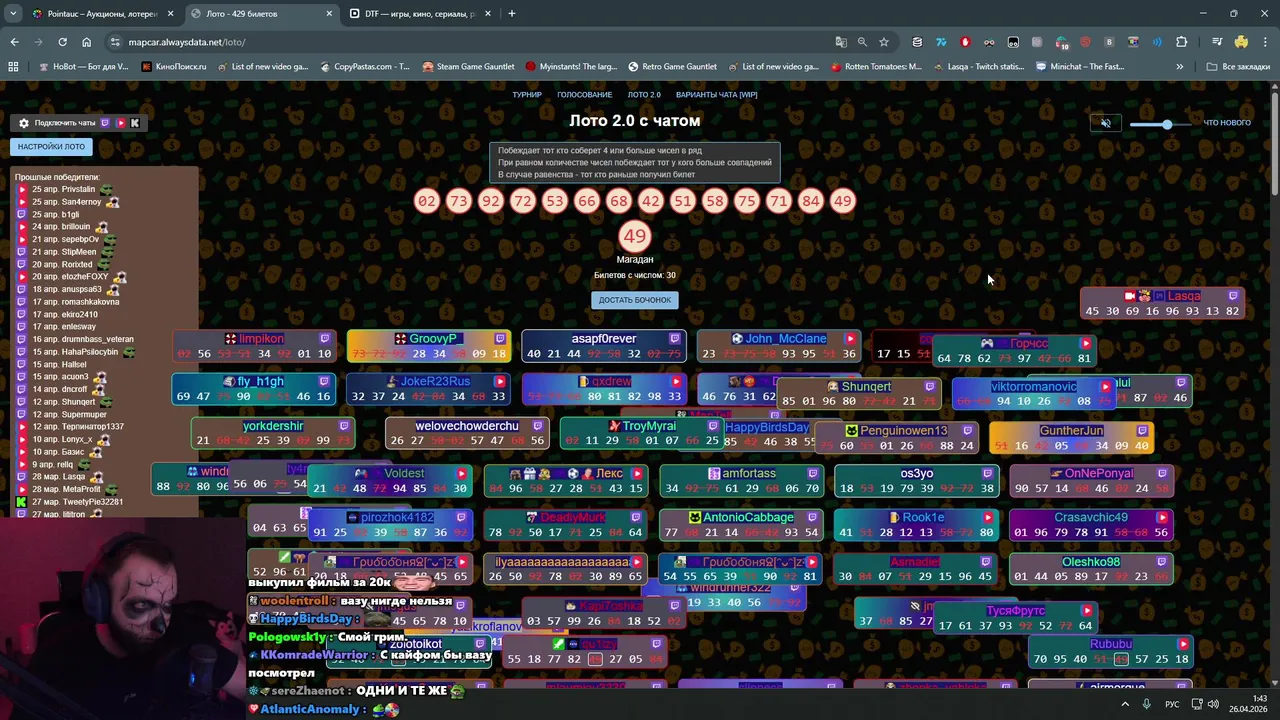Open Steam Game Gauntlet bookmark
The width and height of the screenshot is (1280, 720).
click(468, 67)
